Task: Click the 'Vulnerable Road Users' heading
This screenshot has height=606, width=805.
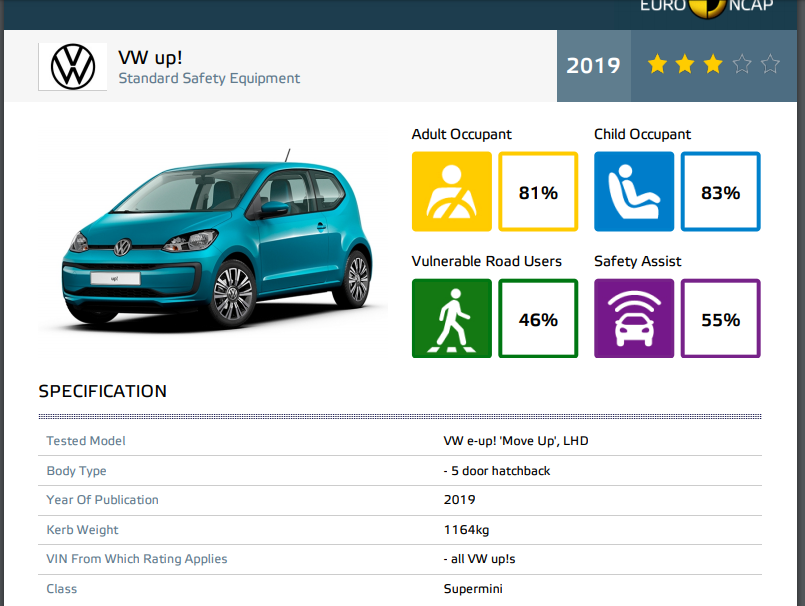Action: [486, 261]
